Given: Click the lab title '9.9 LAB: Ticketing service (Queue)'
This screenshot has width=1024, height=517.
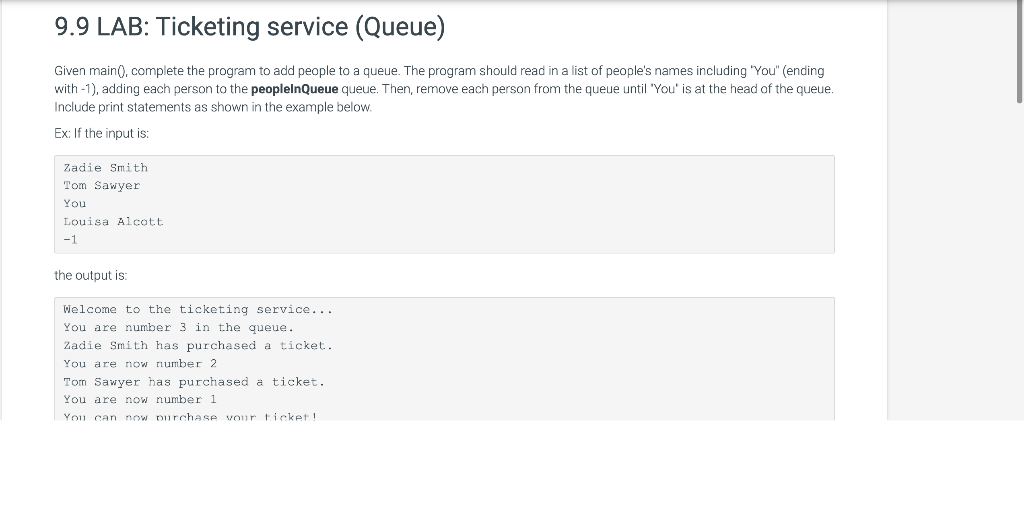Looking at the screenshot, I should [250, 27].
